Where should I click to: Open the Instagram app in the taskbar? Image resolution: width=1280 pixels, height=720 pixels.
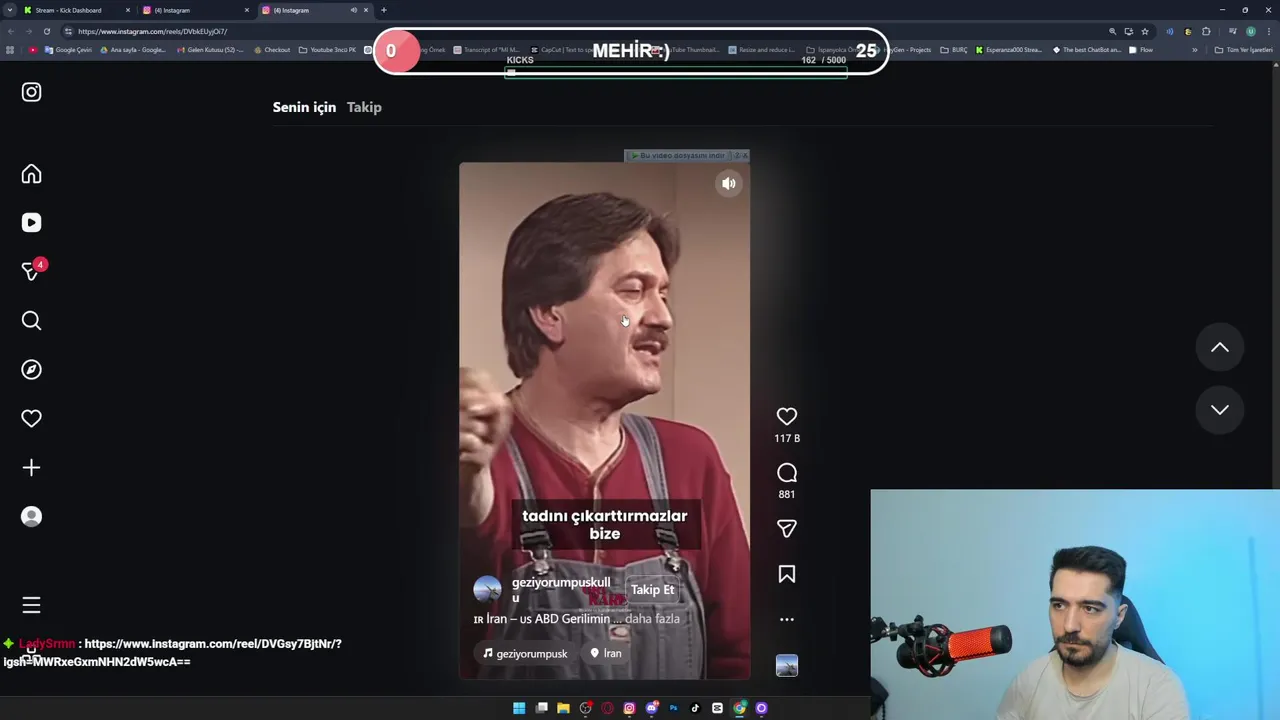[x=629, y=708]
